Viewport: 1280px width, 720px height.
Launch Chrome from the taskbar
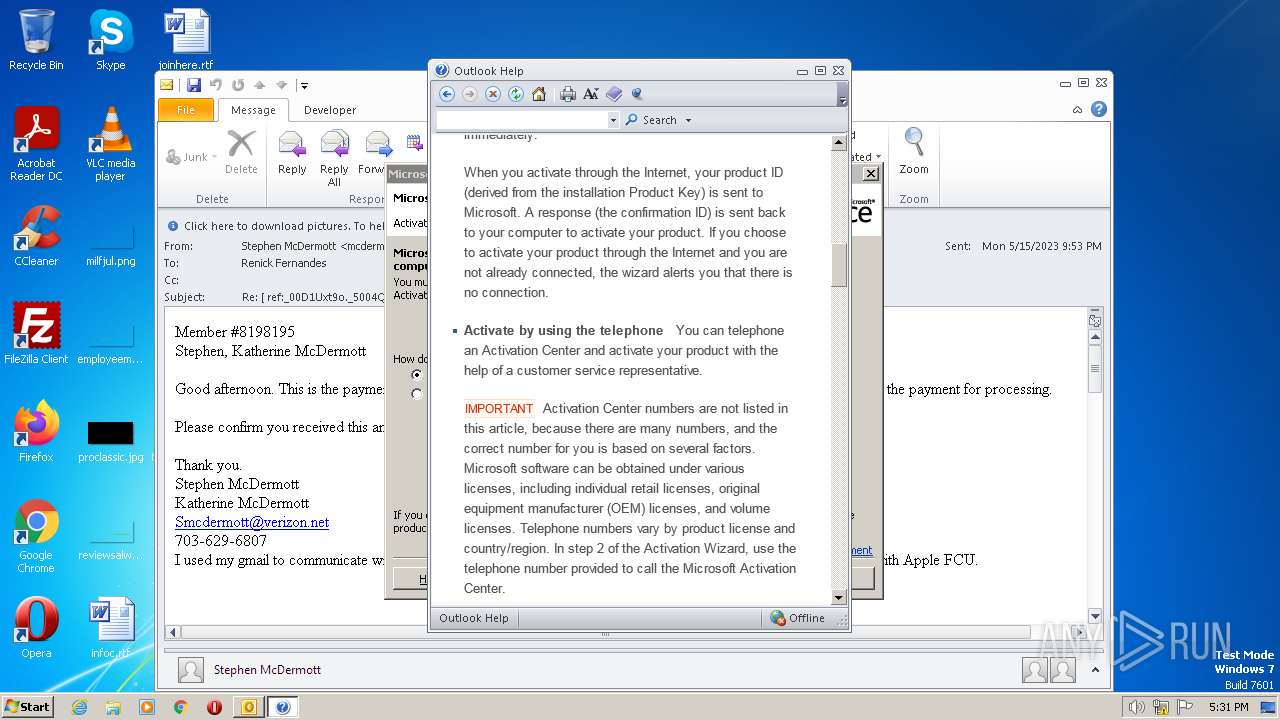(180, 707)
